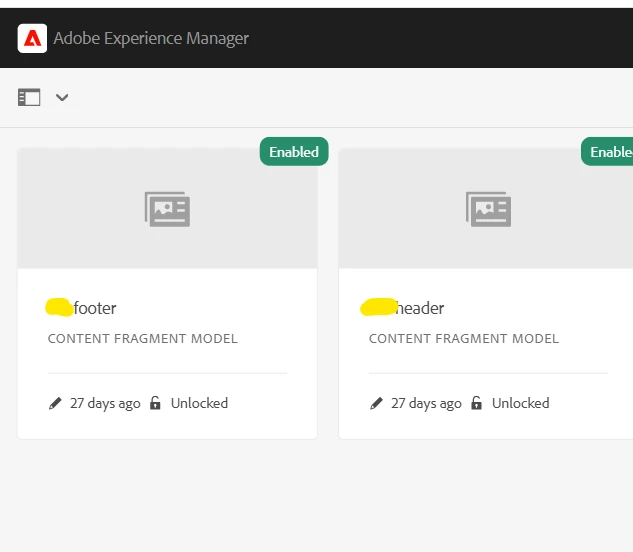Click Unlocked status text on footer card
Viewport: 633px width, 552px height.
[199, 403]
